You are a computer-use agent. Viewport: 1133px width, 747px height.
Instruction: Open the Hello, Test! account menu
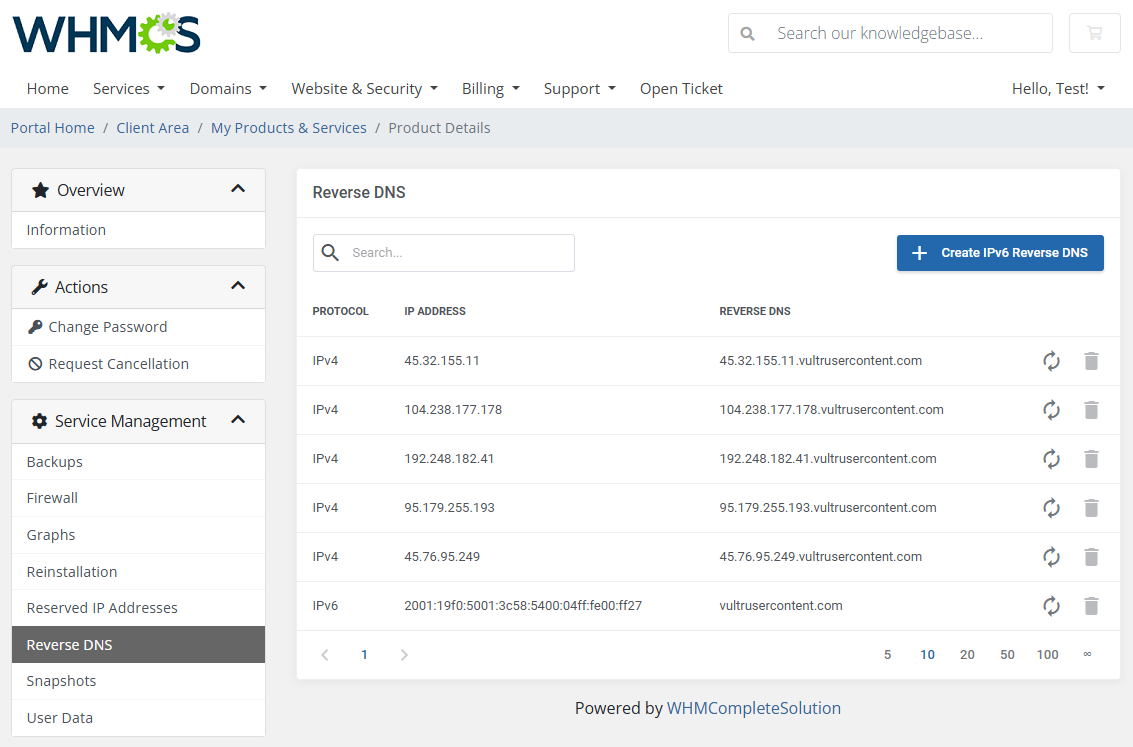coord(1058,88)
